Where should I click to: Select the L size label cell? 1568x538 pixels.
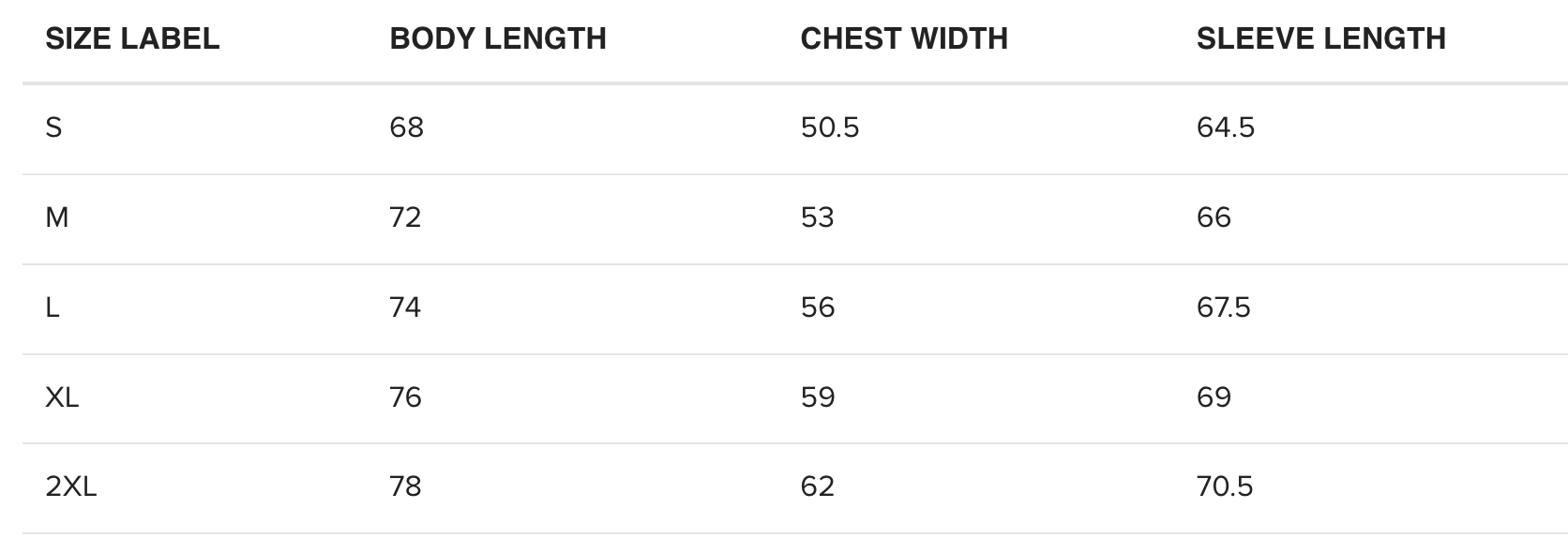click(53, 307)
